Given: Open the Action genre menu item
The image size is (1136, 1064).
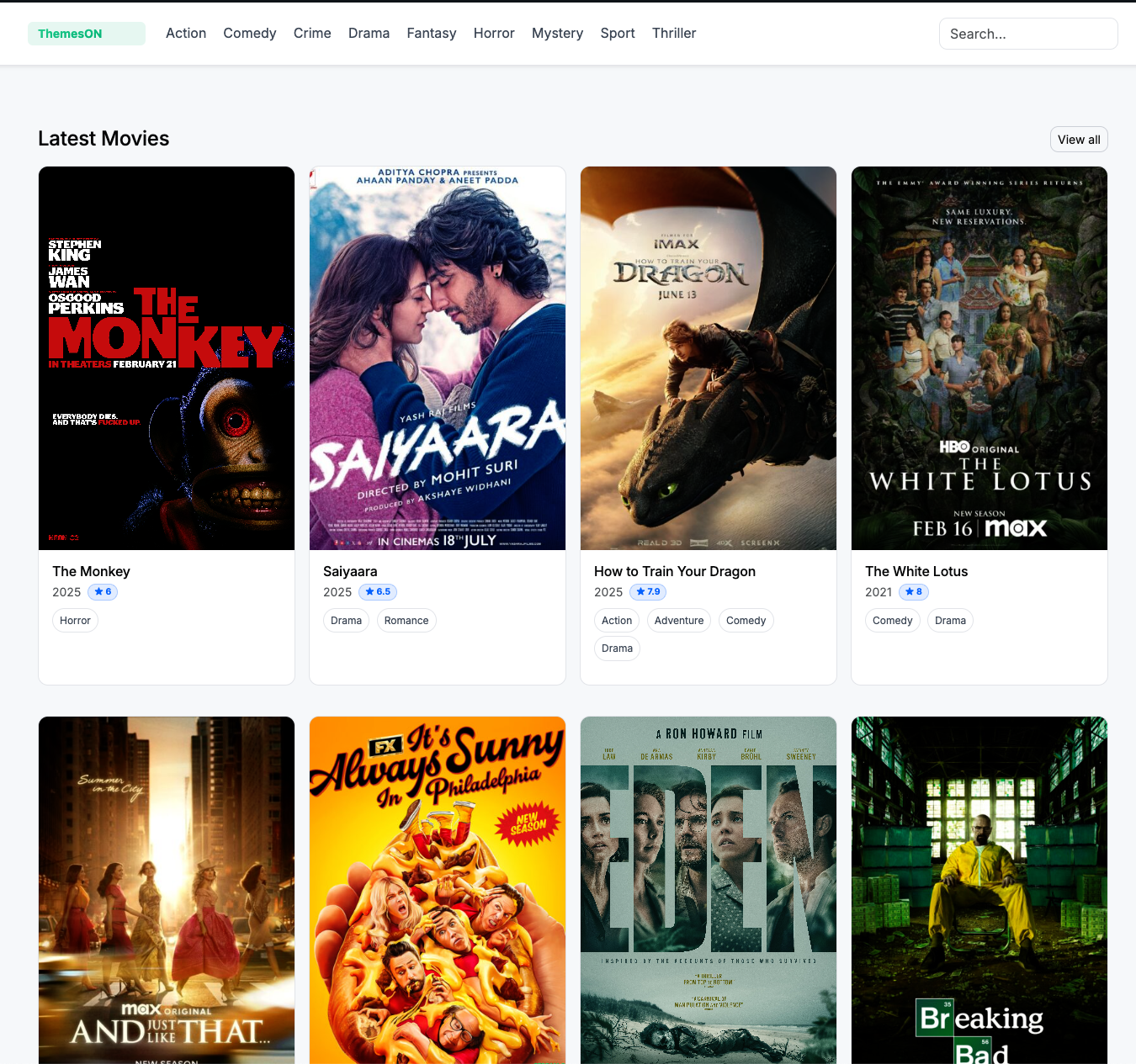Looking at the screenshot, I should [186, 33].
